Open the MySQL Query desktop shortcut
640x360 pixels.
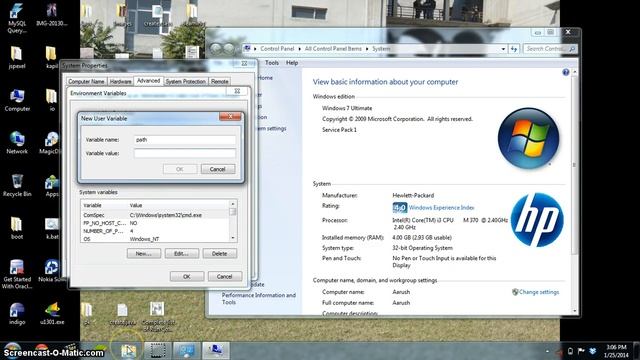pos(17,18)
